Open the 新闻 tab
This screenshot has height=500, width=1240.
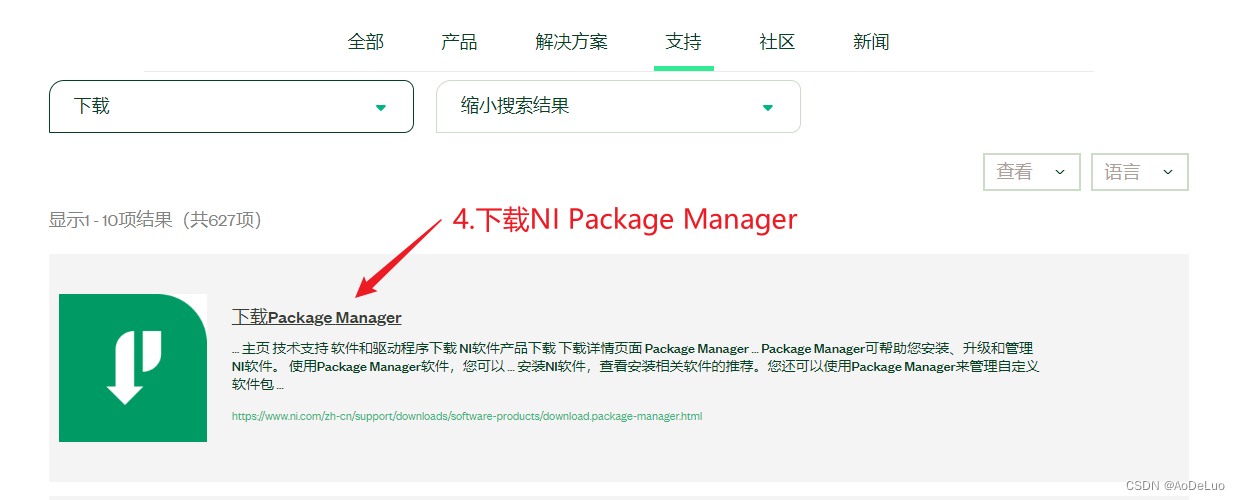point(871,42)
